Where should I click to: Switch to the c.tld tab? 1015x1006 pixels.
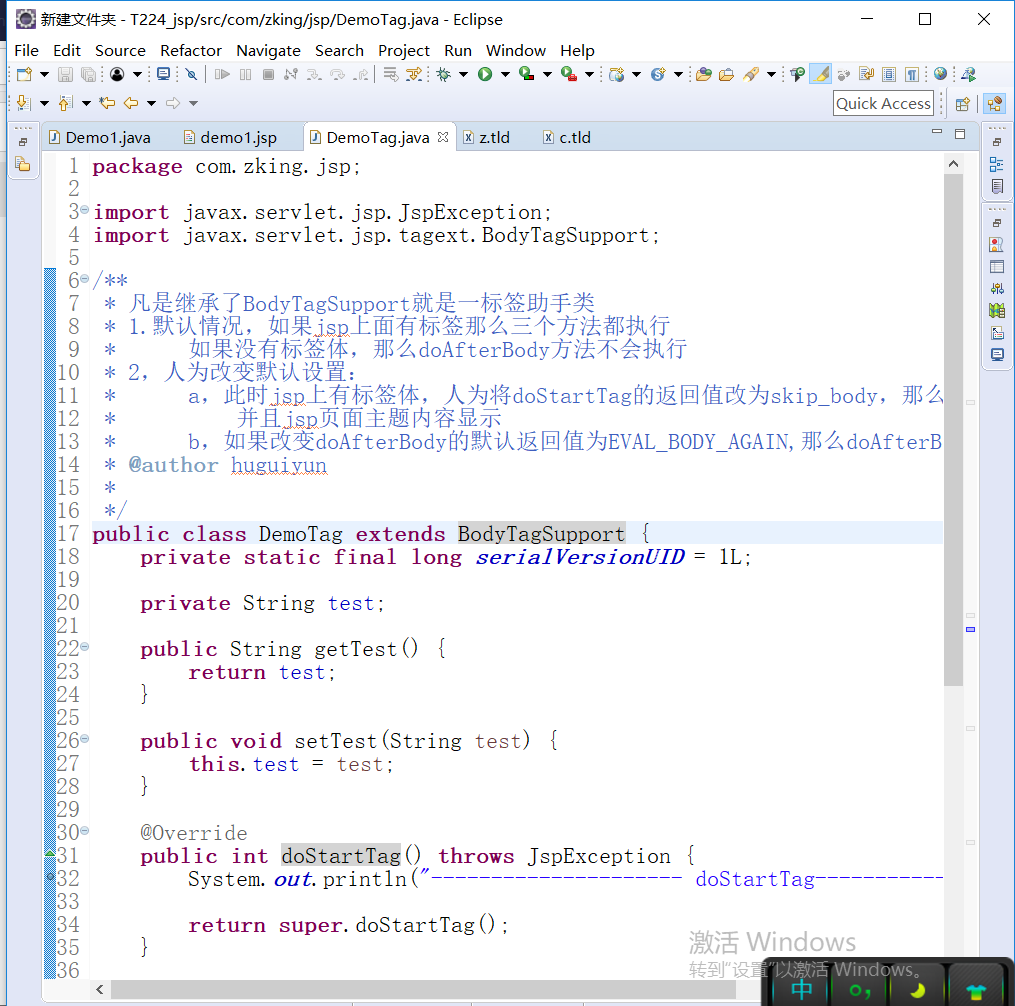point(567,137)
